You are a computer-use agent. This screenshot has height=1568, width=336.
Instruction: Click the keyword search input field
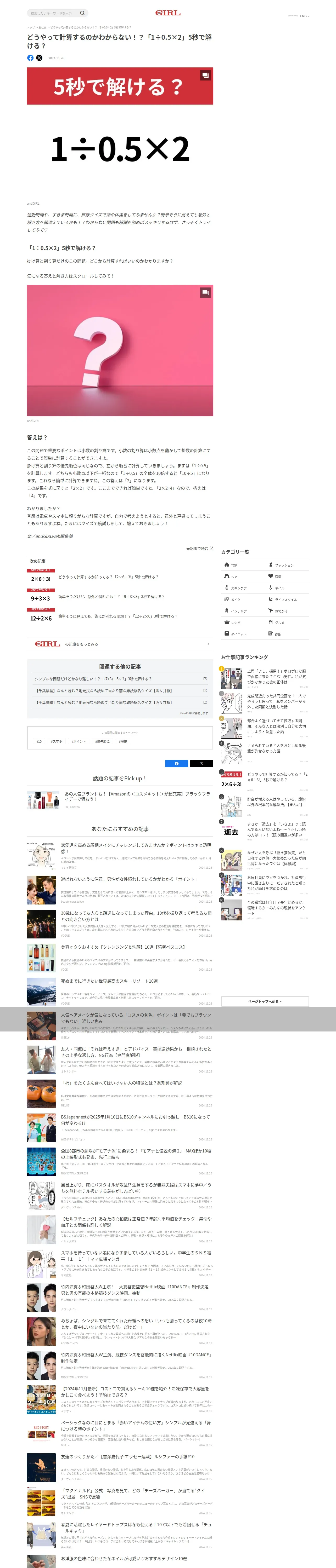tap(54, 13)
